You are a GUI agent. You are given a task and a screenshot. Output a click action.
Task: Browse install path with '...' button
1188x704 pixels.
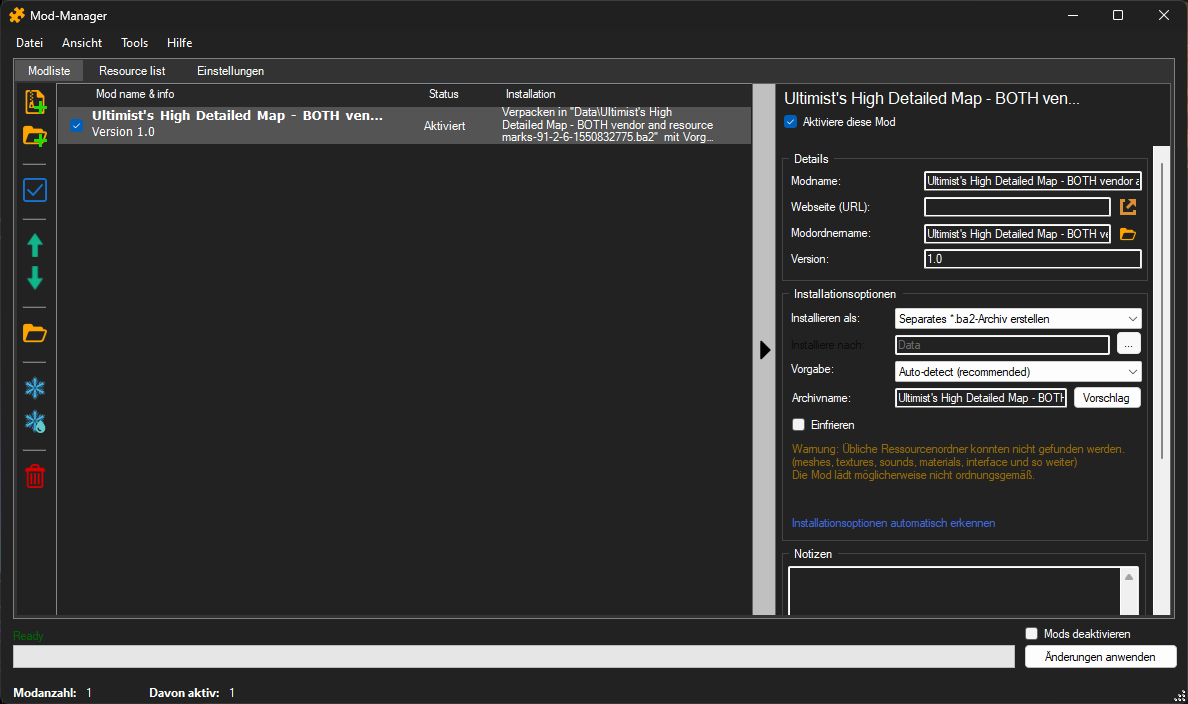click(1128, 345)
